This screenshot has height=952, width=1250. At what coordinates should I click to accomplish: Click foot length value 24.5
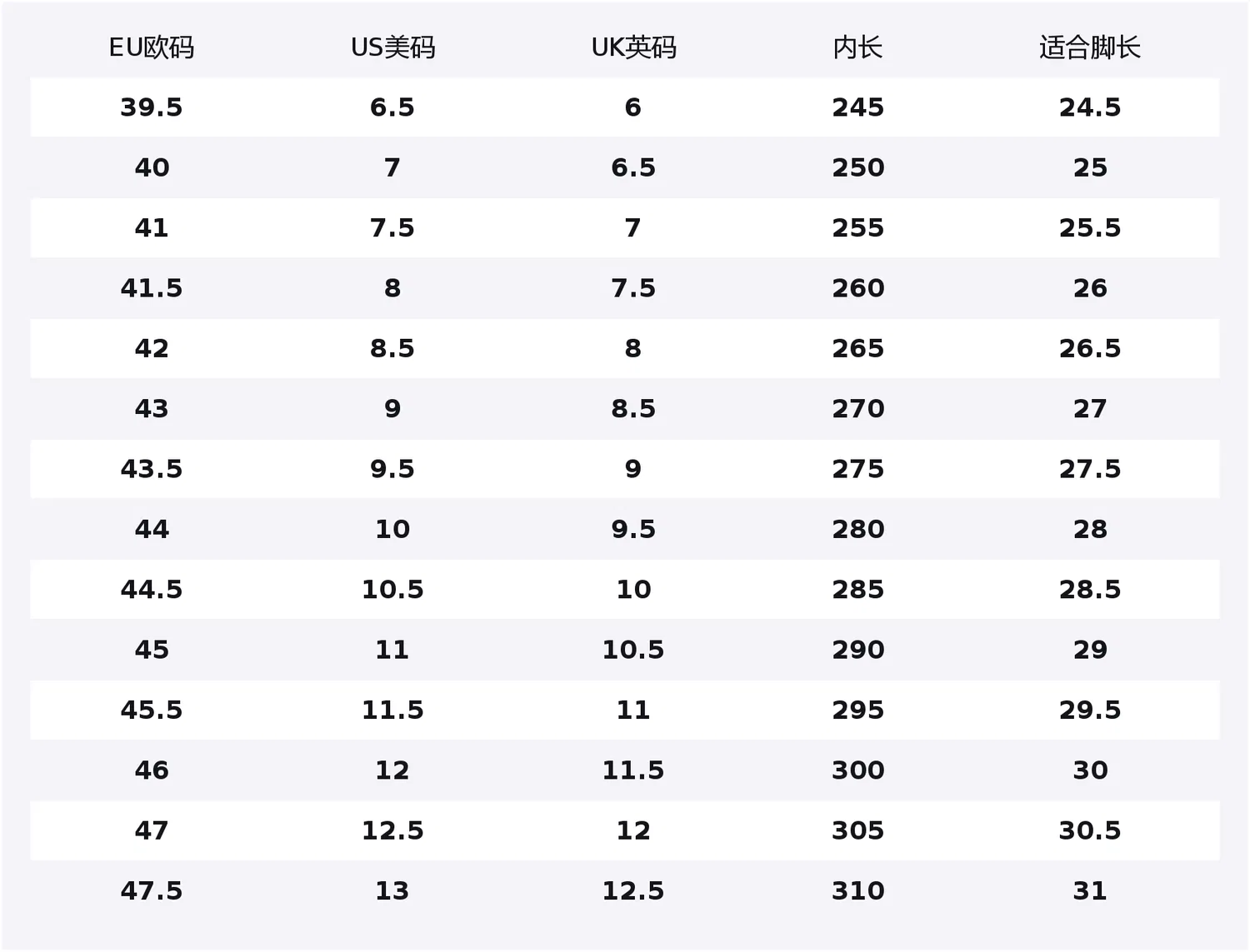pyautogui.click(x=1090, y=107)
